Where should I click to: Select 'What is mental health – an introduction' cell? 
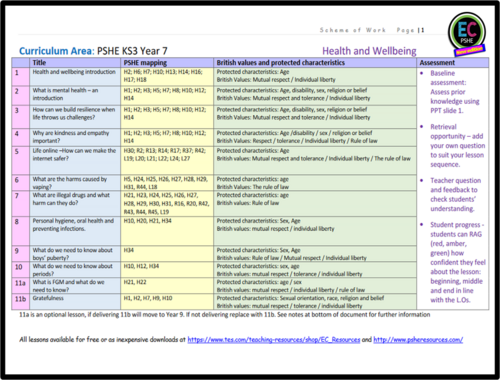(75, 96)
